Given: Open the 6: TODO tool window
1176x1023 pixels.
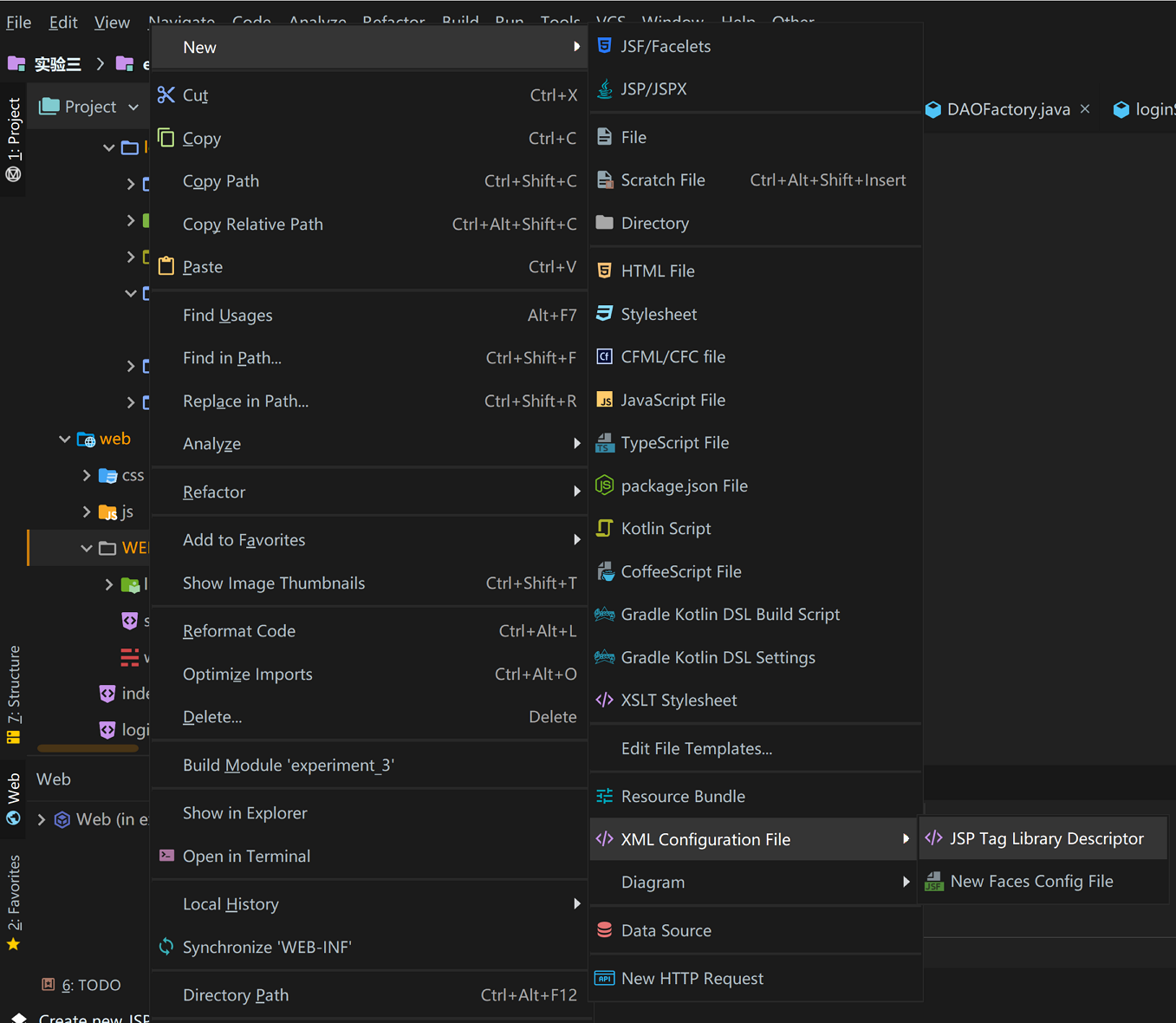Looking at the screenshot, I should (82, 985).
